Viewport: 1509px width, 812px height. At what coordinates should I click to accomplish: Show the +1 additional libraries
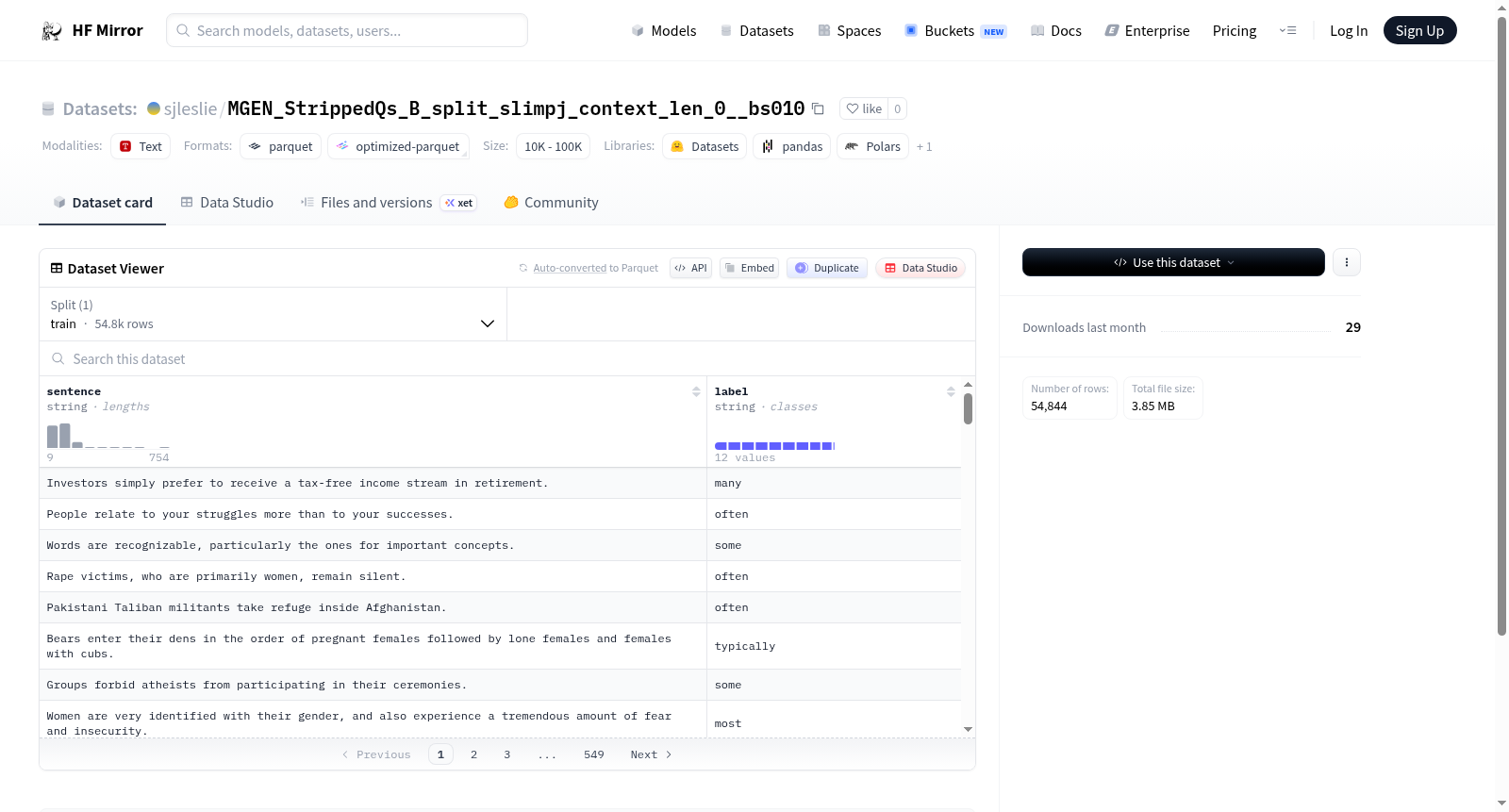click(x=924, y=147)
